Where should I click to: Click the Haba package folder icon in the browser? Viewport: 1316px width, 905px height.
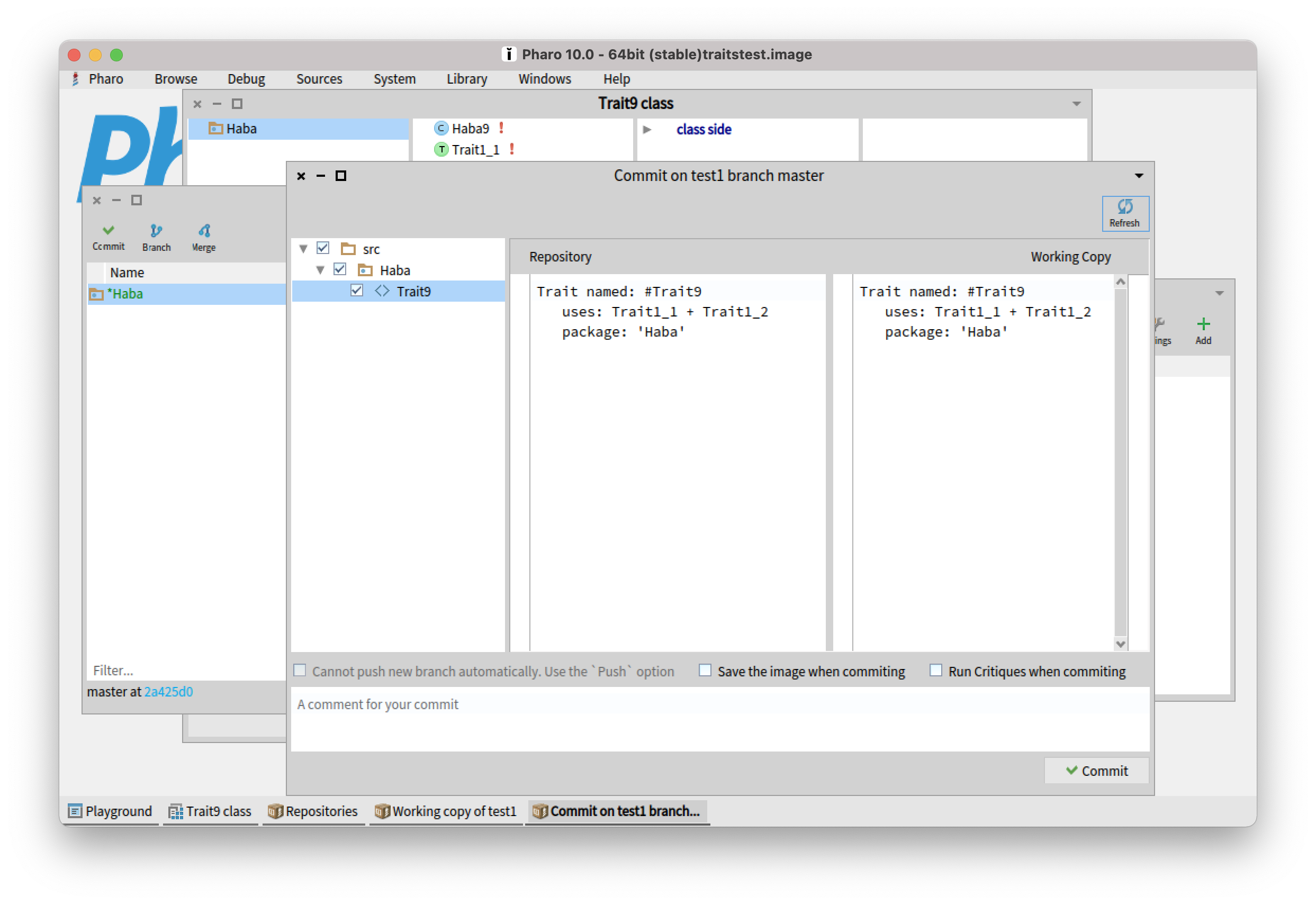[x=215, y=129]
